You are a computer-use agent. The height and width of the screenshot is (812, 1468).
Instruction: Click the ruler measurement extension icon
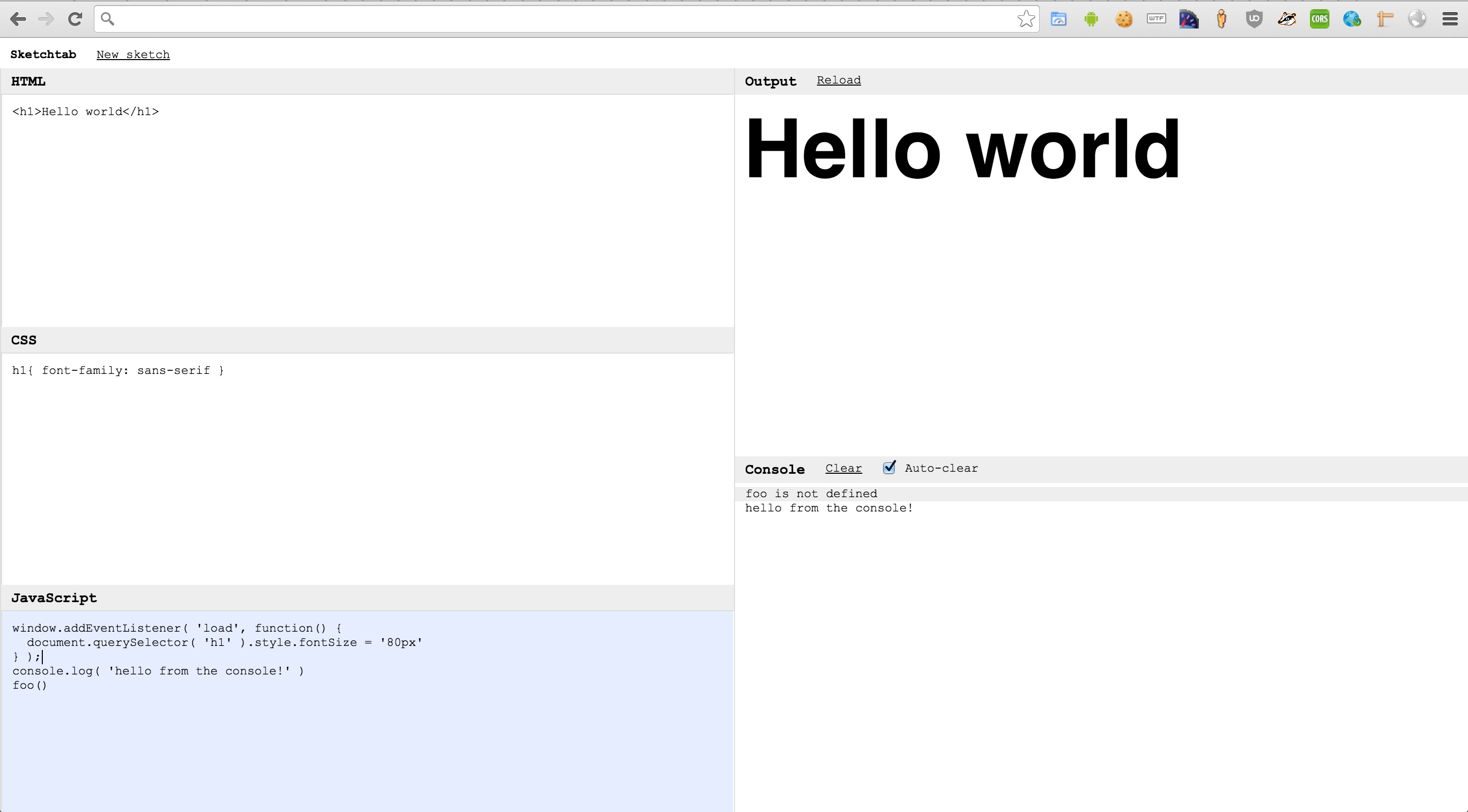tap(1385, 19)
